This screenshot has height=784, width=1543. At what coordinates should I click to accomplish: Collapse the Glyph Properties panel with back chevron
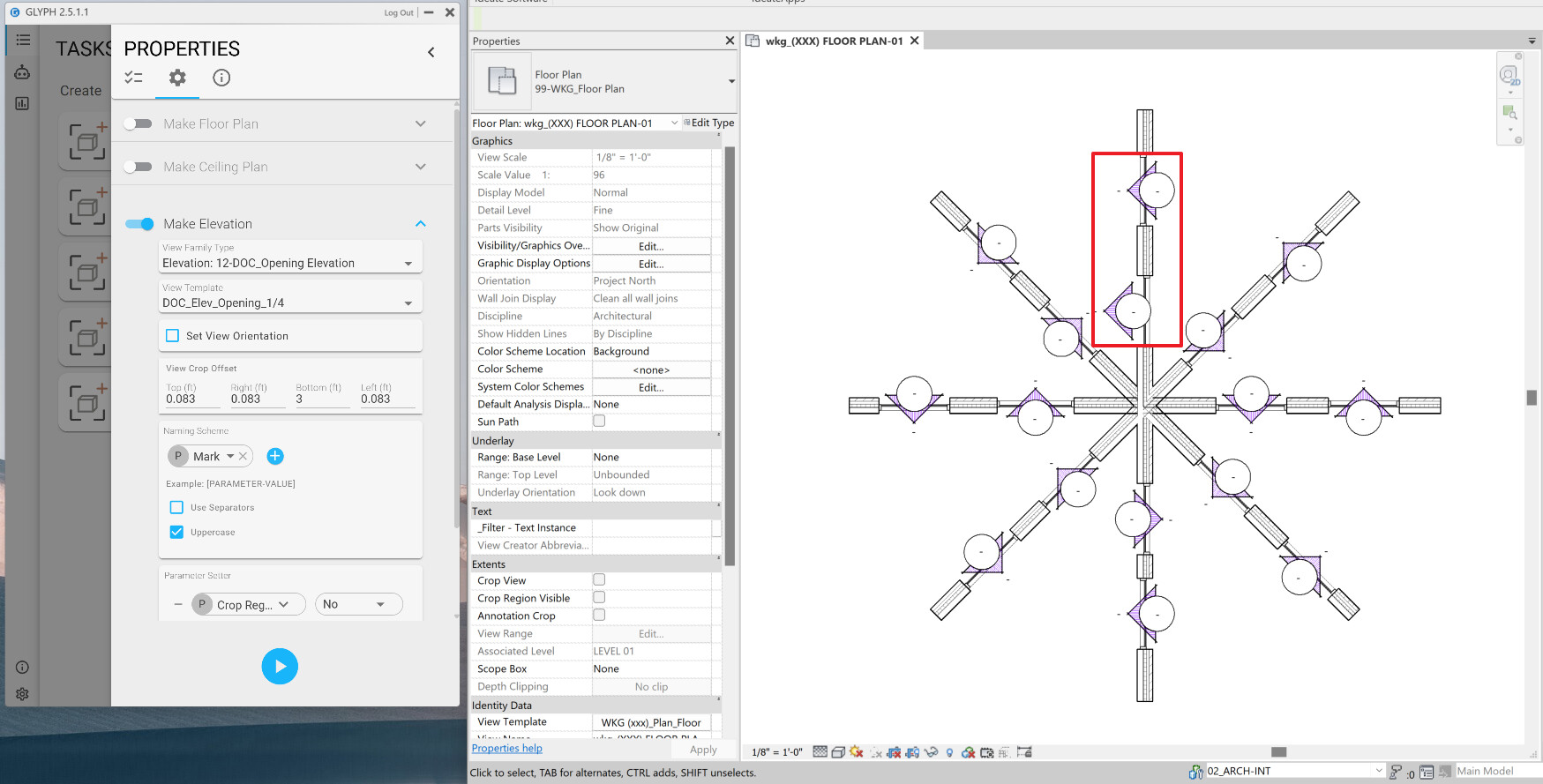[431, 52]
